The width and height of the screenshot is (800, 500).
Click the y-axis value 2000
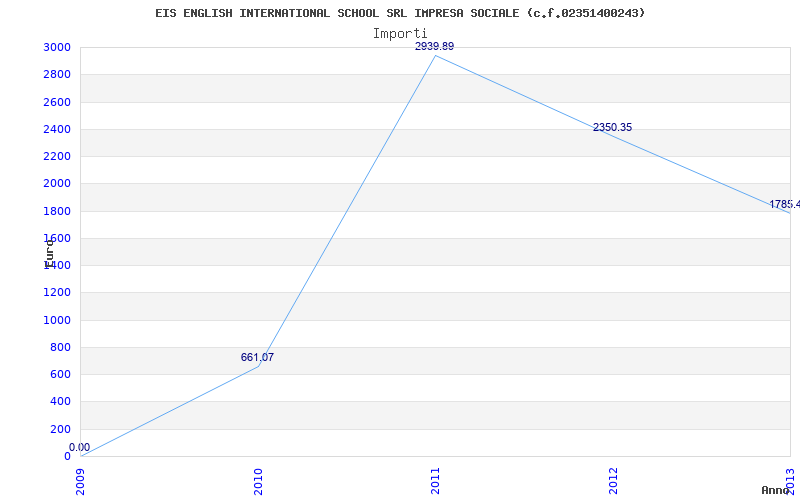click(x=58, y=184)
